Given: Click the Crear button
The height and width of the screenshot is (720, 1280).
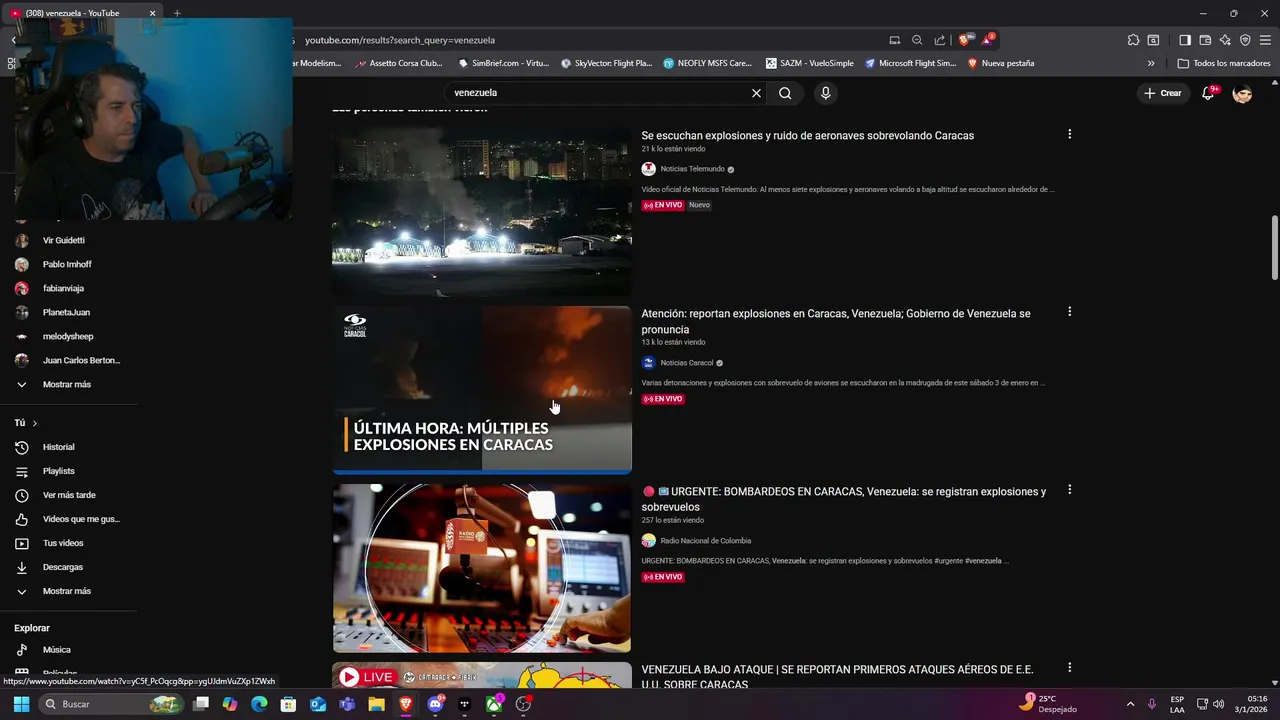Looking at the screenshot, I should (1163, 93).
